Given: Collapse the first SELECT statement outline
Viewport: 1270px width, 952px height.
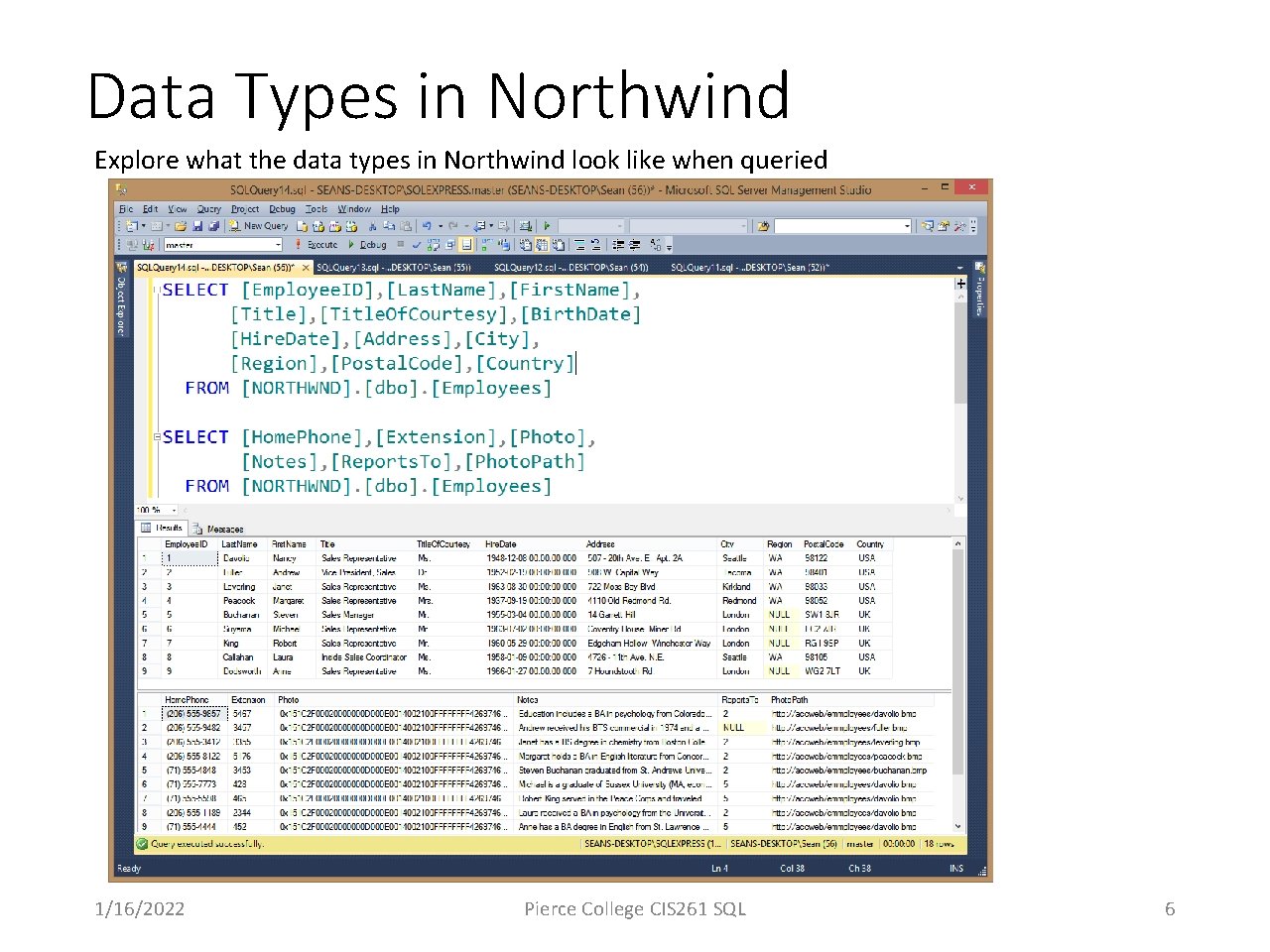Looking at the screenshot, I should [x=156, y=290].
